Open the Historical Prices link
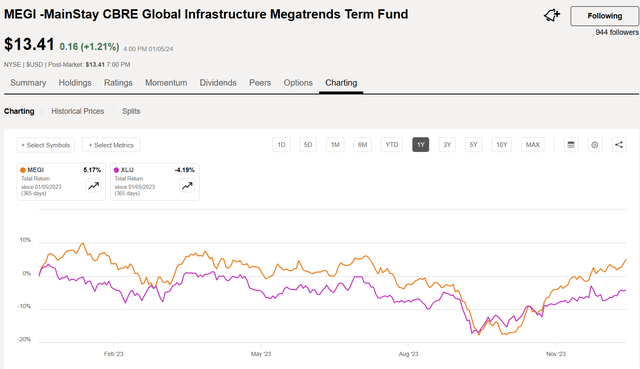640x369 pixels. (x=78, y=111)
